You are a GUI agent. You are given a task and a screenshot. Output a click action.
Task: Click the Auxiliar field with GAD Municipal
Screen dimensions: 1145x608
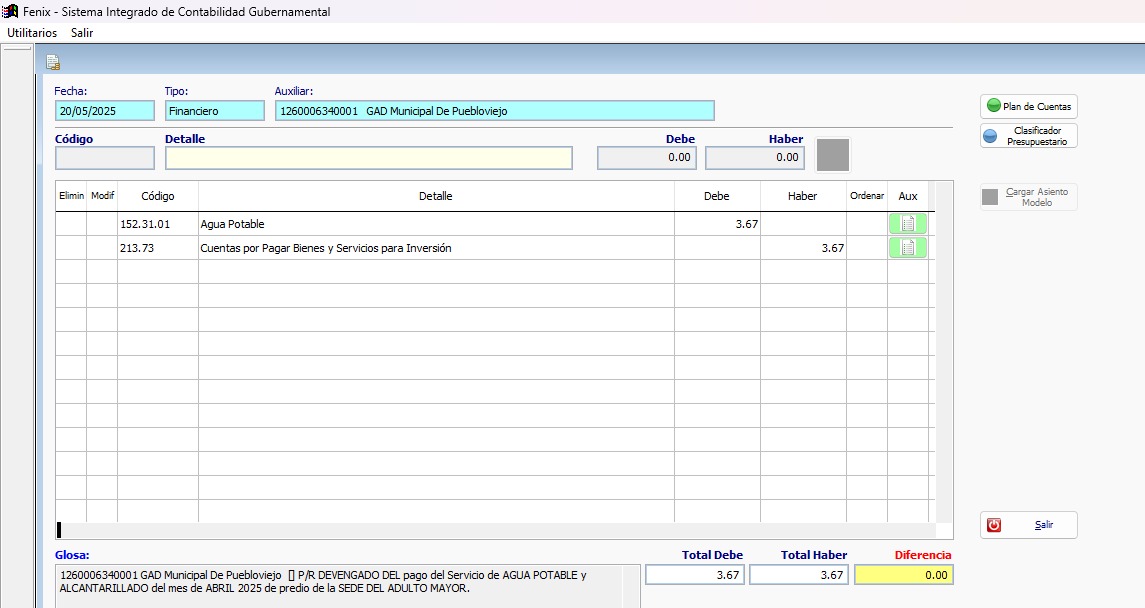point(494,111)
